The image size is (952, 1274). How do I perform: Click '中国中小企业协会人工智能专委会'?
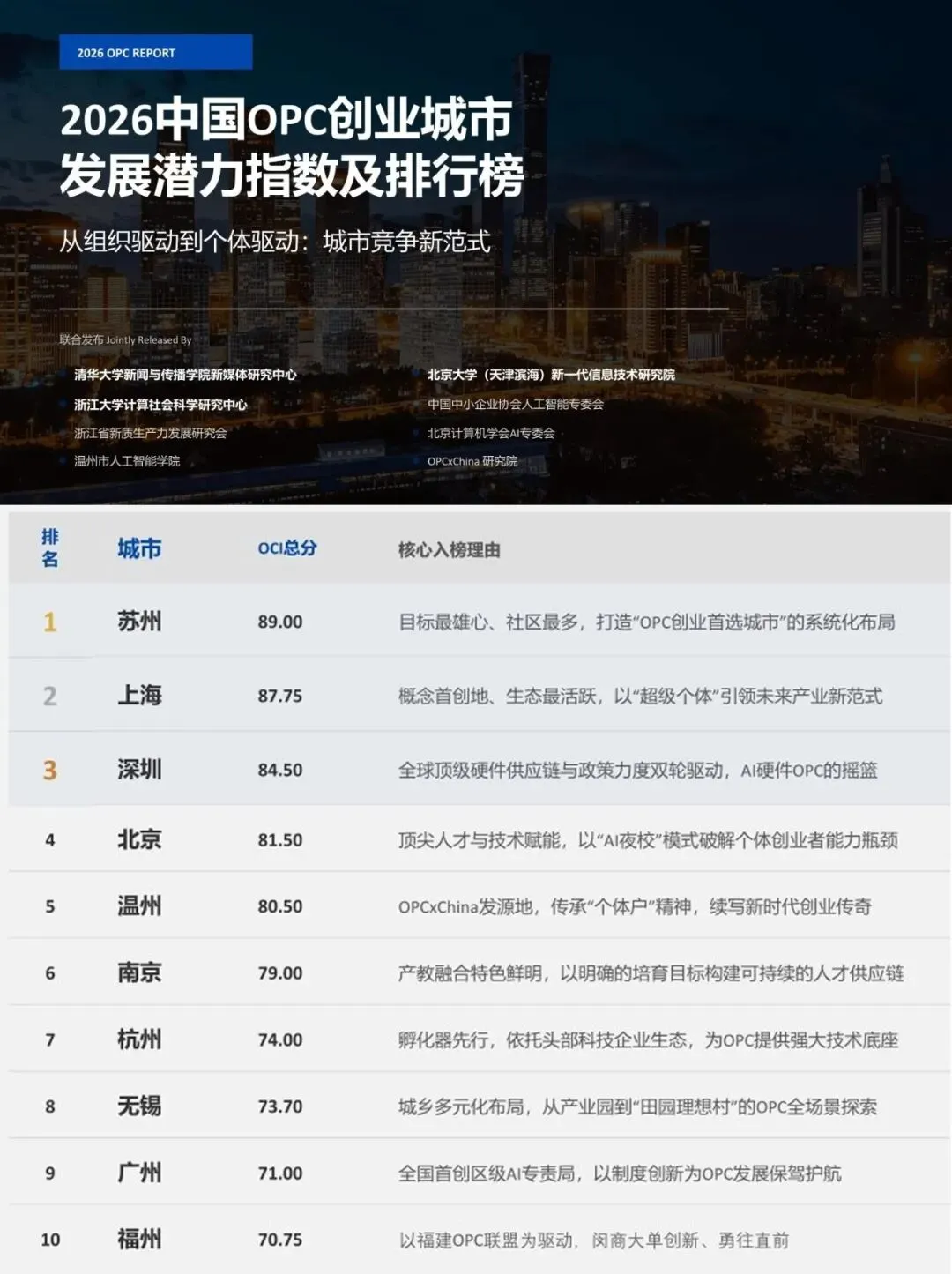pos(516,404)
